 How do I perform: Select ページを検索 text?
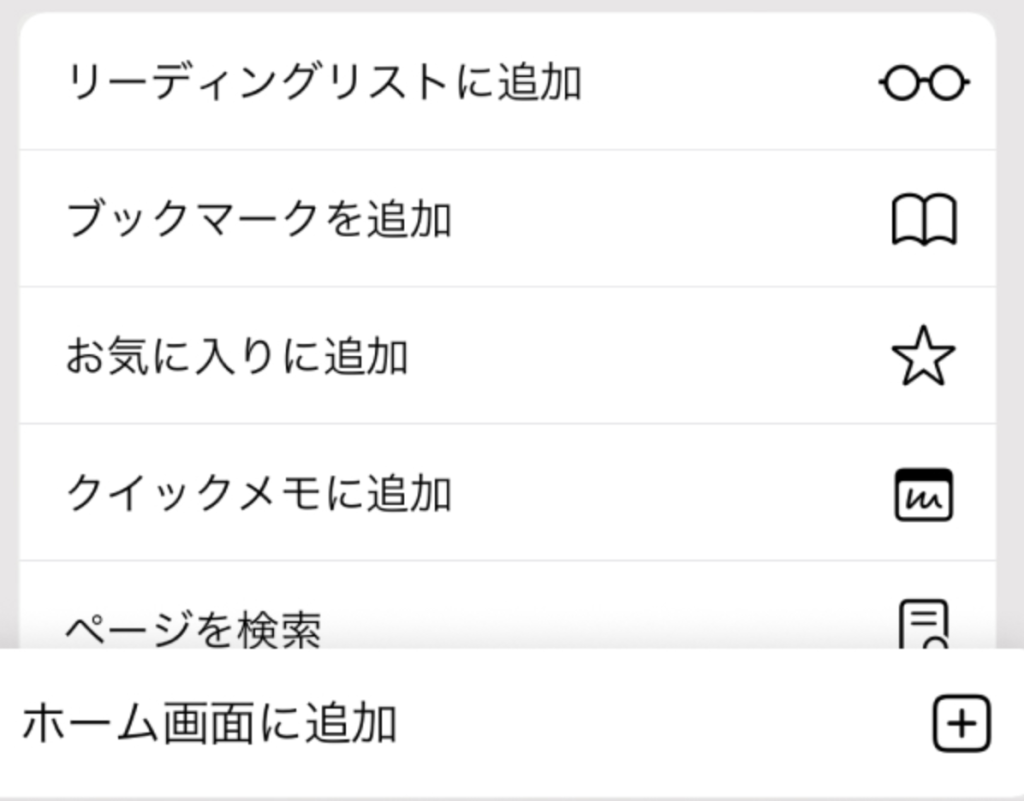[194, 629]
